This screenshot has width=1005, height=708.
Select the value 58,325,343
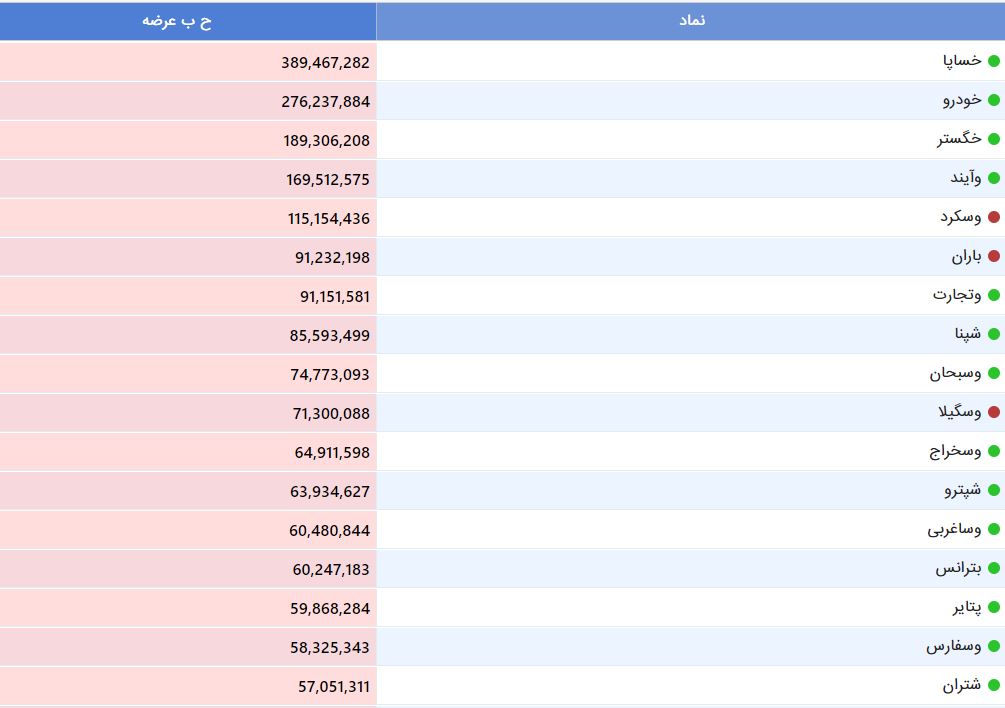330,648
